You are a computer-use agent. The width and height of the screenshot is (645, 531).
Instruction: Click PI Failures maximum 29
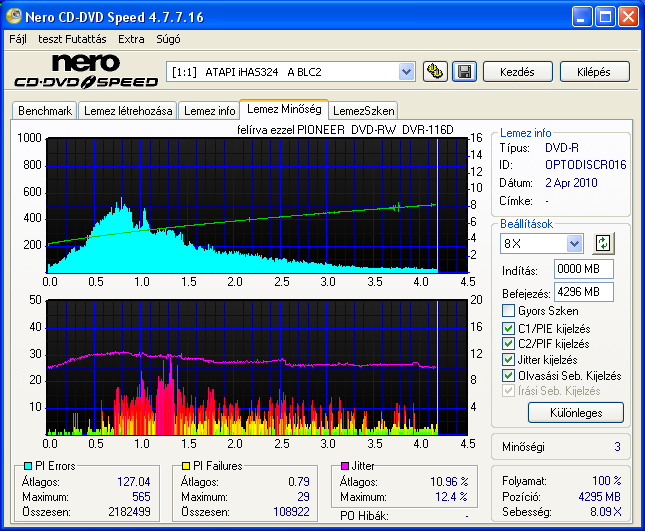[303, 497]
